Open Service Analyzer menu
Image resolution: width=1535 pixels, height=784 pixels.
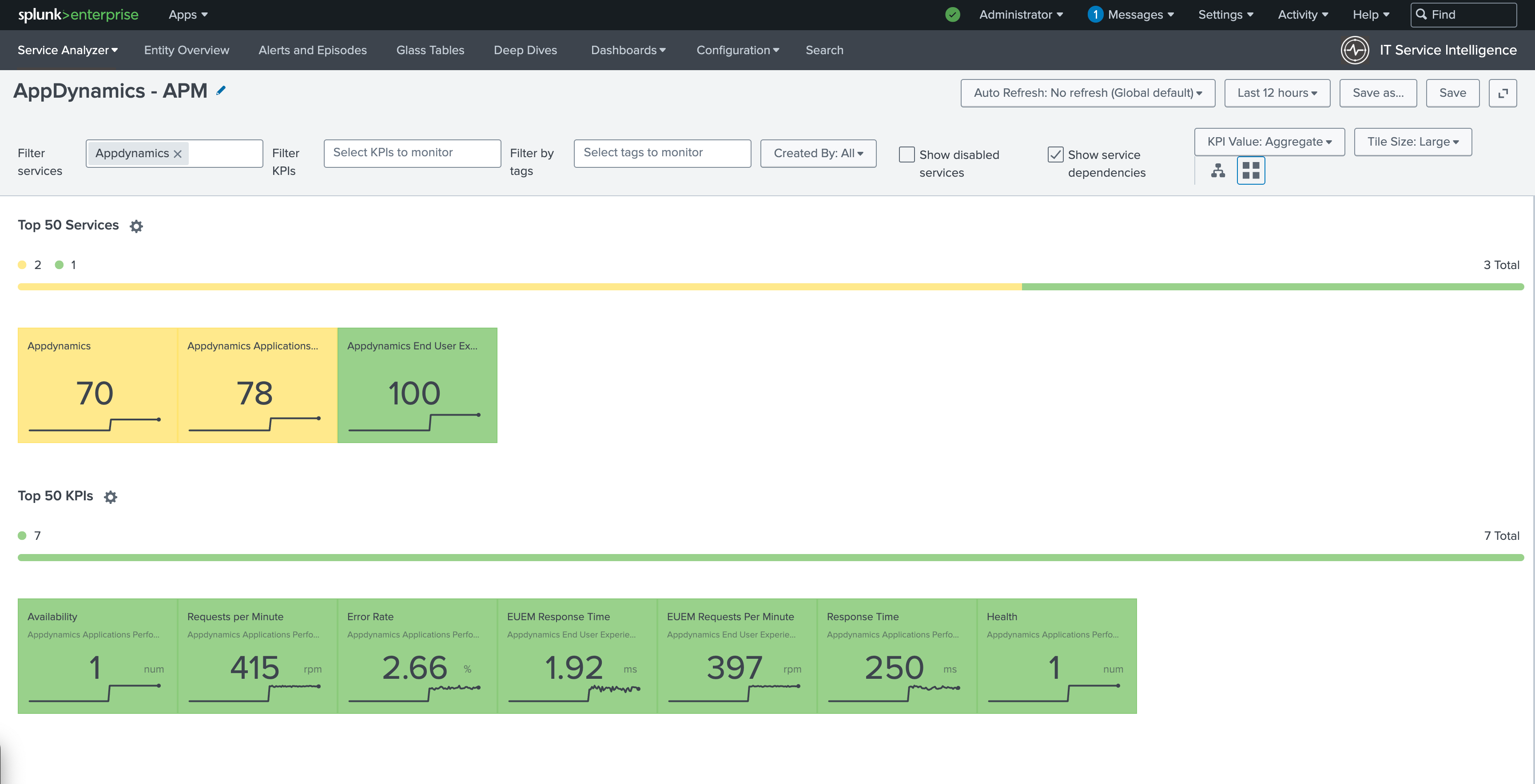pyautogui.click(x=68, y=50)
